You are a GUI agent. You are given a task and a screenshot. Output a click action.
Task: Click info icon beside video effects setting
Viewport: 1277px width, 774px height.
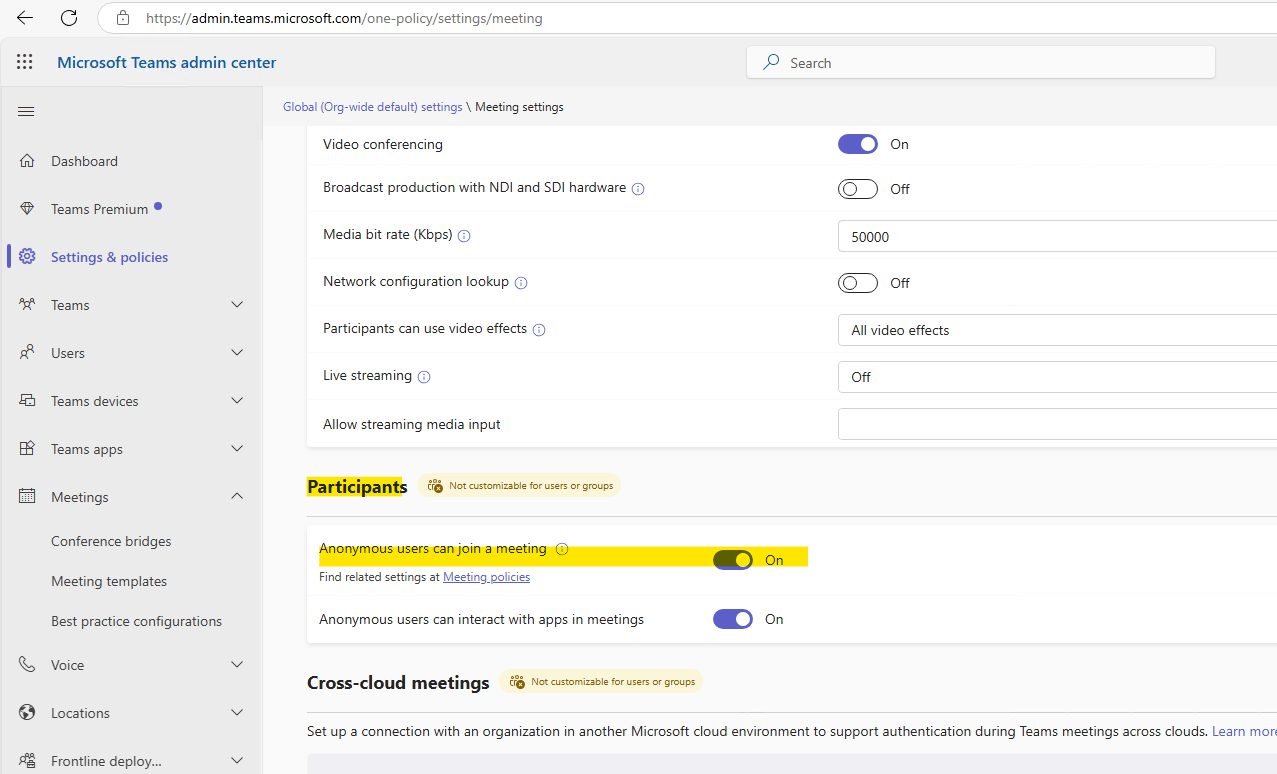coord(539,330)
